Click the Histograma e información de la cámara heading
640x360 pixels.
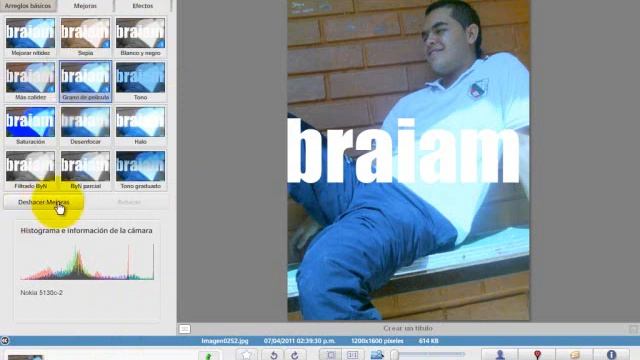pos(86,231)
